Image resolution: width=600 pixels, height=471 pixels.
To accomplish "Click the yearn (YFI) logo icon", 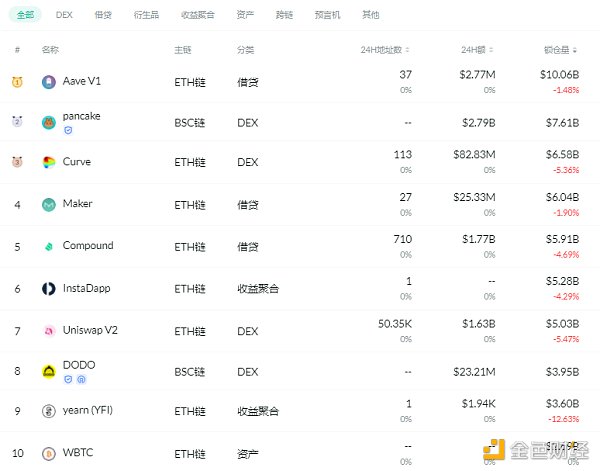I will pos(49,411).
